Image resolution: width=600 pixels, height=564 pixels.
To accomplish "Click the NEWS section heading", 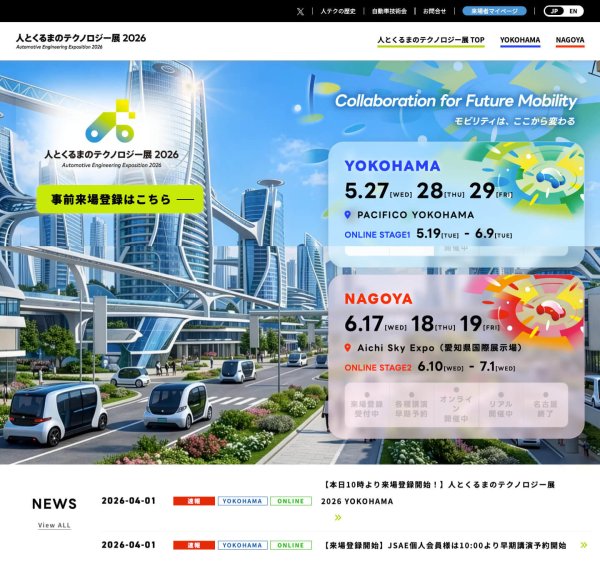I will pyautogui.click(x=54, y=504).
